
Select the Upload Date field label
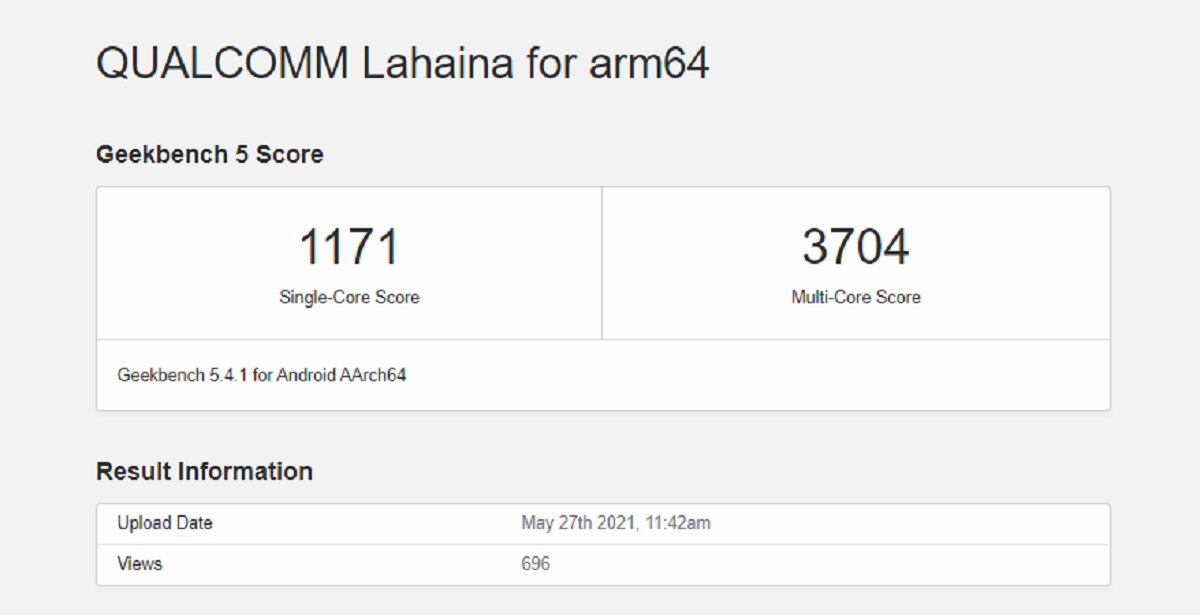coord(165,523)
